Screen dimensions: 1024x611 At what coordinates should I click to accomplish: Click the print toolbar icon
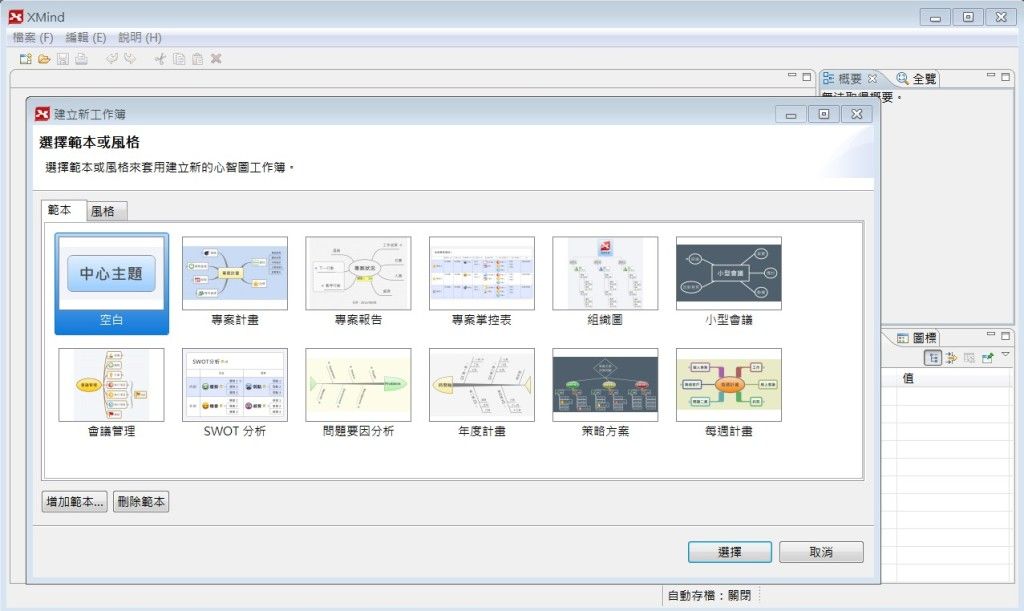(81, 59)
